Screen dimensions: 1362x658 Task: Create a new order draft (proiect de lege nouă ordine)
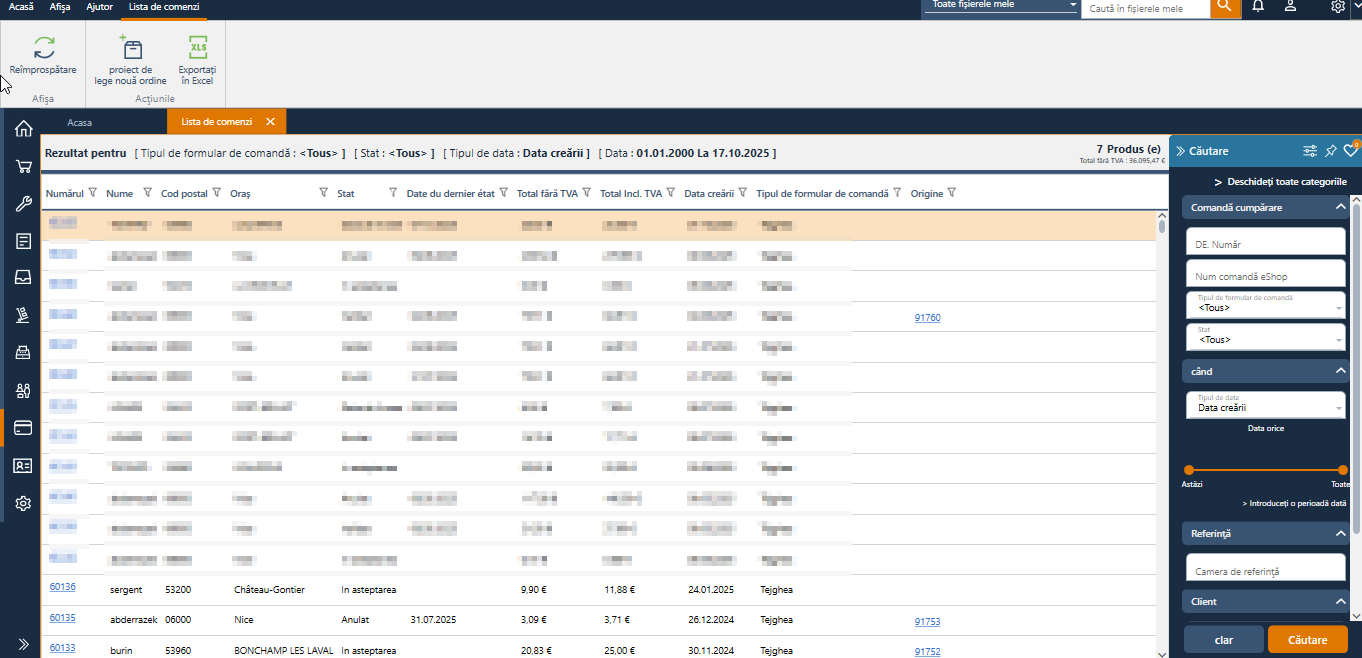pos(131,59)
